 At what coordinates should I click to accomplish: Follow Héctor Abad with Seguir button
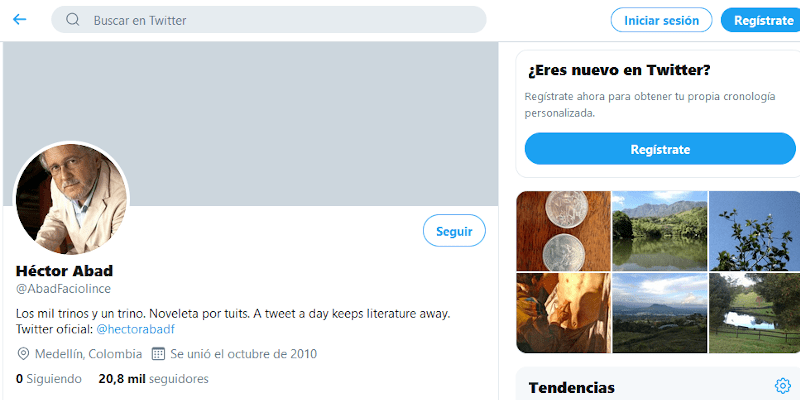pos(454,231)
